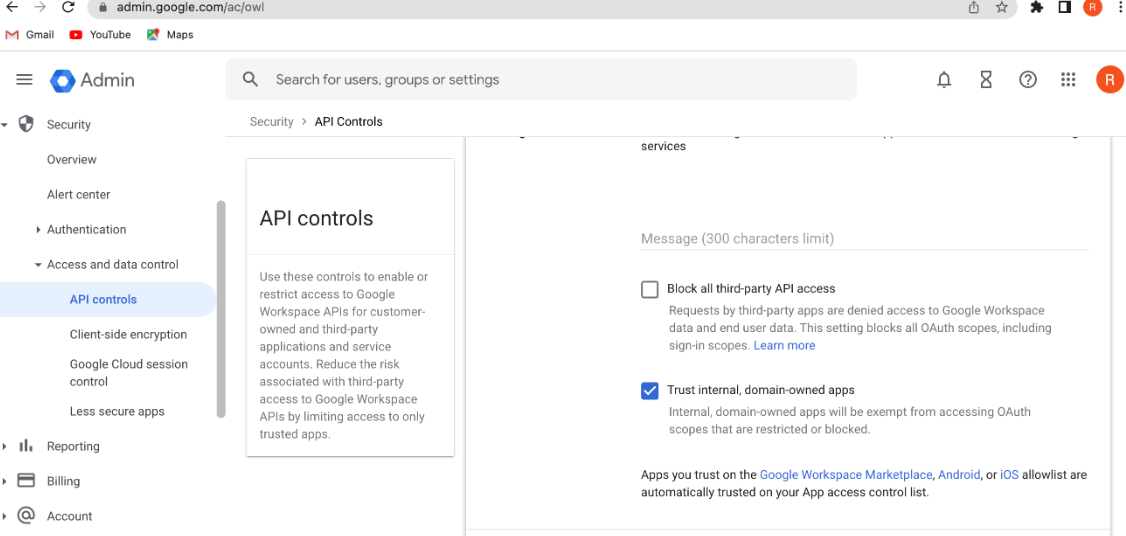1126x536 pixels.
Task: Open the Admin account avatar R
Action: (1109, 80)
